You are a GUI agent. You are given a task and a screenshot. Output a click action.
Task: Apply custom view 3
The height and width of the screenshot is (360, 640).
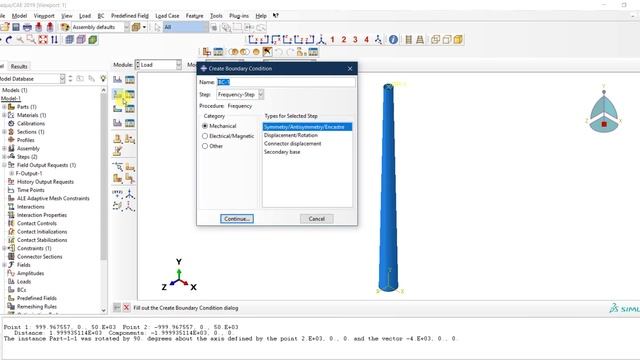coord(355,40)
